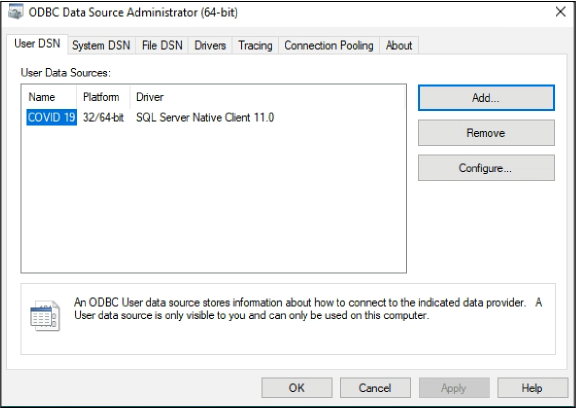Click the ODBC app icon in title bar
This screenshot has height=409, width=576.
[x=15, y=12]
